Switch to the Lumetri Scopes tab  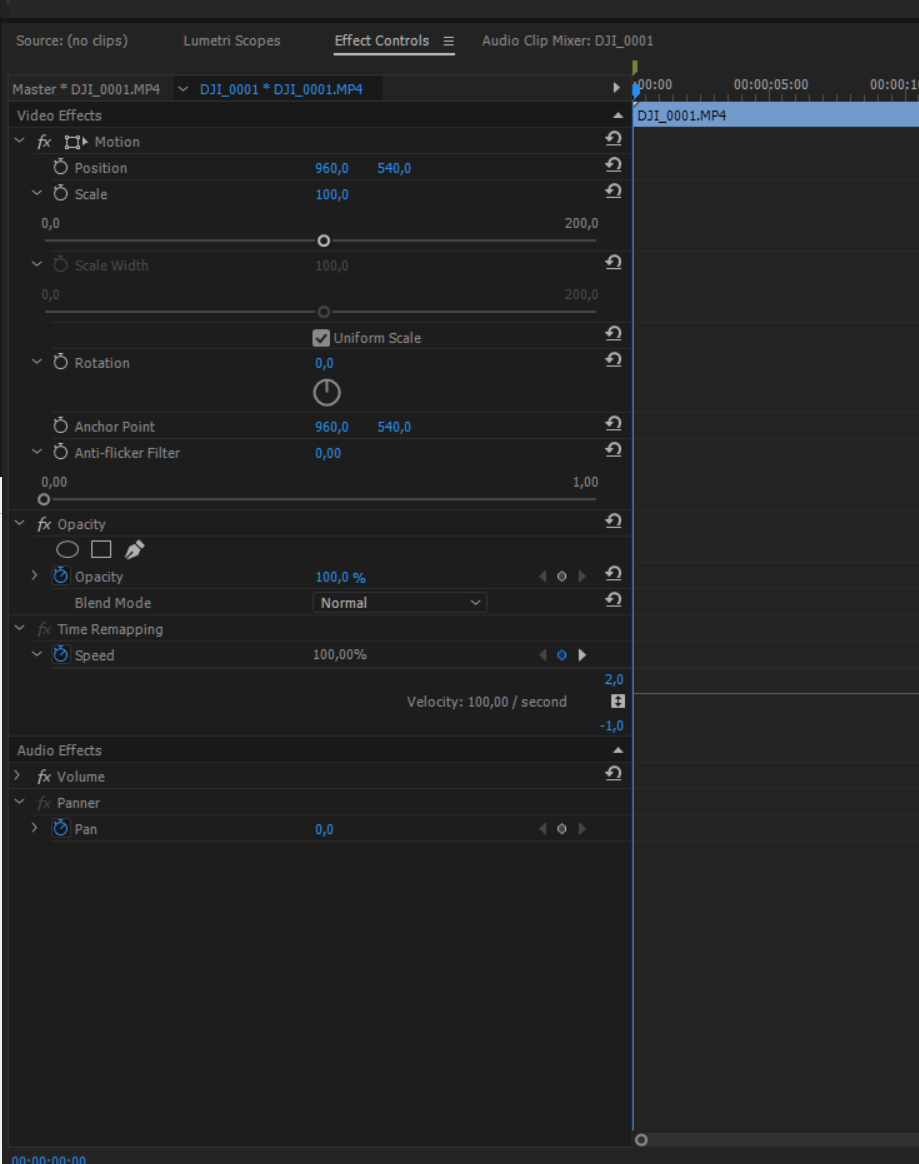(231, 41)
